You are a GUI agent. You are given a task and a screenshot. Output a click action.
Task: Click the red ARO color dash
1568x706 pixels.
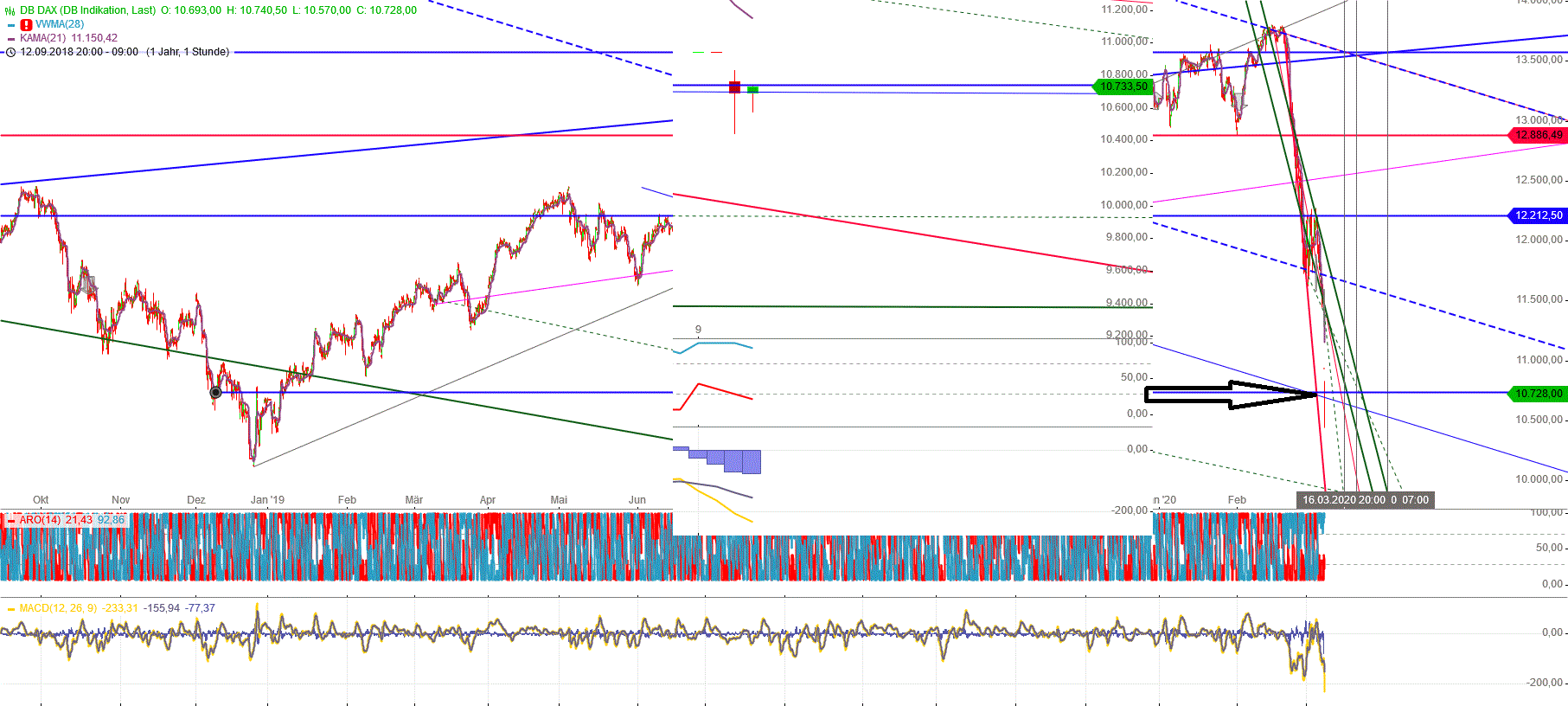click(11, 520)
